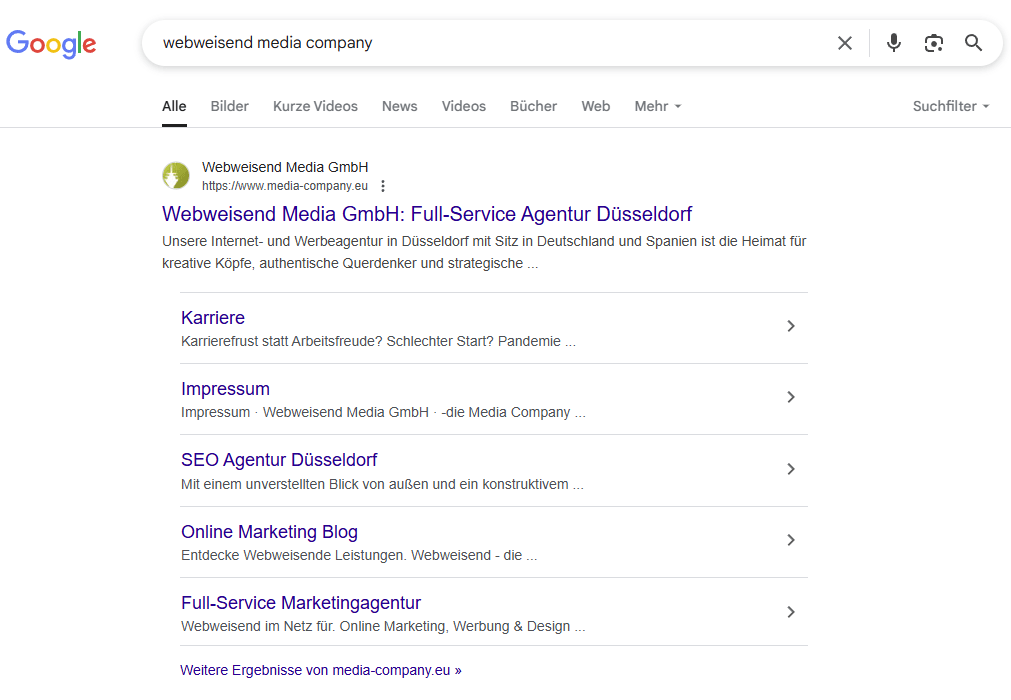Click the Google logo
The image size is (1011, 700).
point(51,44)
